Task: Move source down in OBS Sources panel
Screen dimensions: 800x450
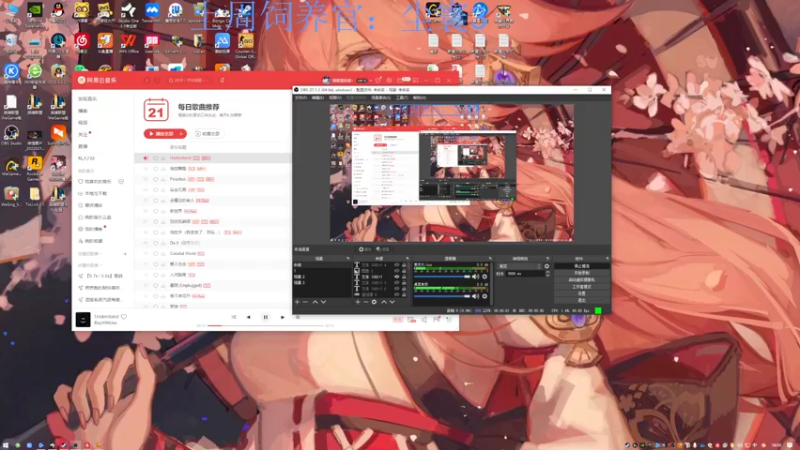Action: click(x=392, y=302)
